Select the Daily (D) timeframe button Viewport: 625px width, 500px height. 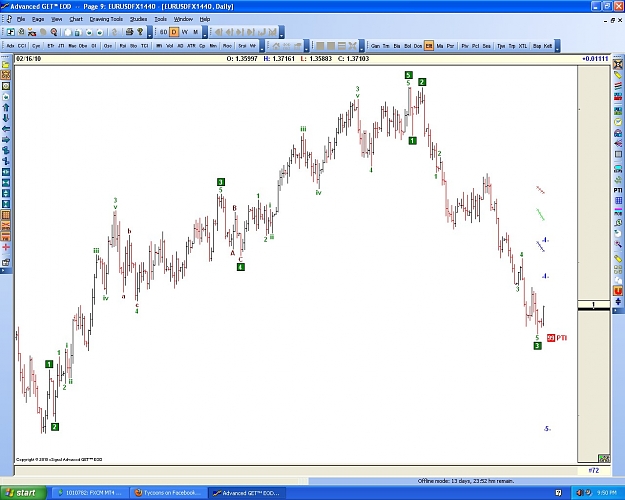point(174,32)
